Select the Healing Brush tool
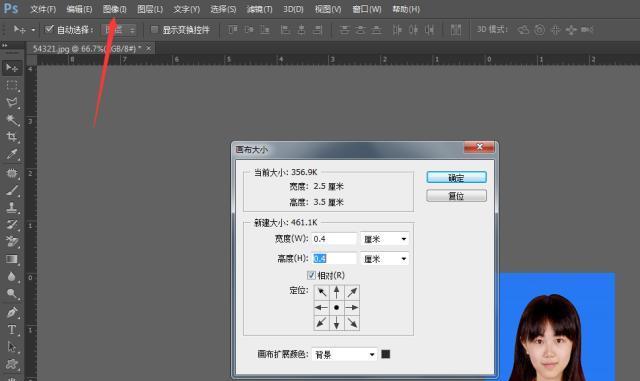640x381 pixels. tap(12, 173)
